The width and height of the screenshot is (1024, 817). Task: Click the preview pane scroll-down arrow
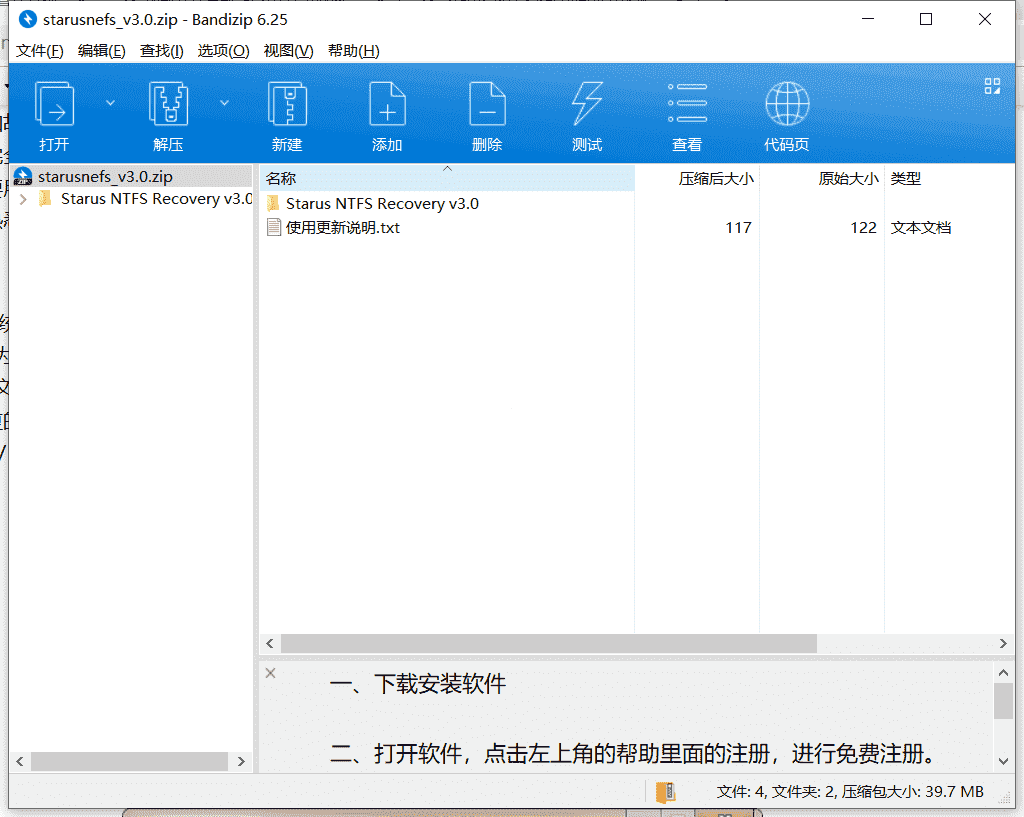pyautogui.click(x=1003, y=761)
